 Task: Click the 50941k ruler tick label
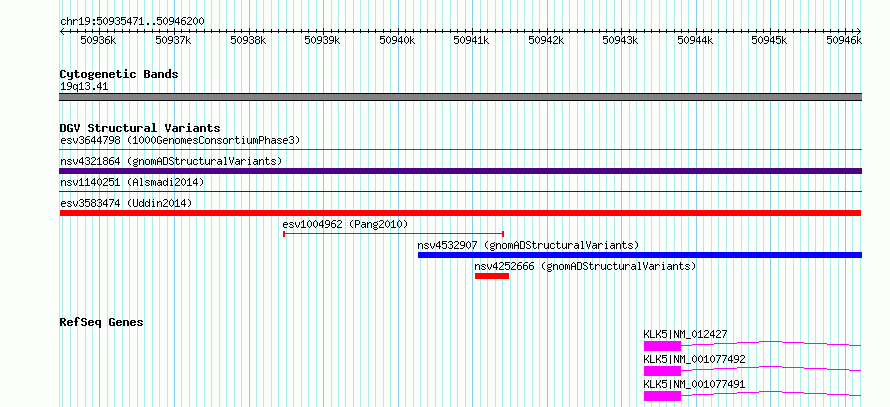click(472, 40)
